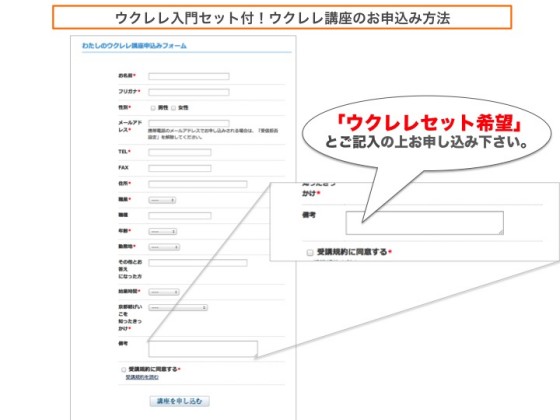Screen dimensions: 560x420
Task: Click the FAX number field
Action: pos(180,168)
